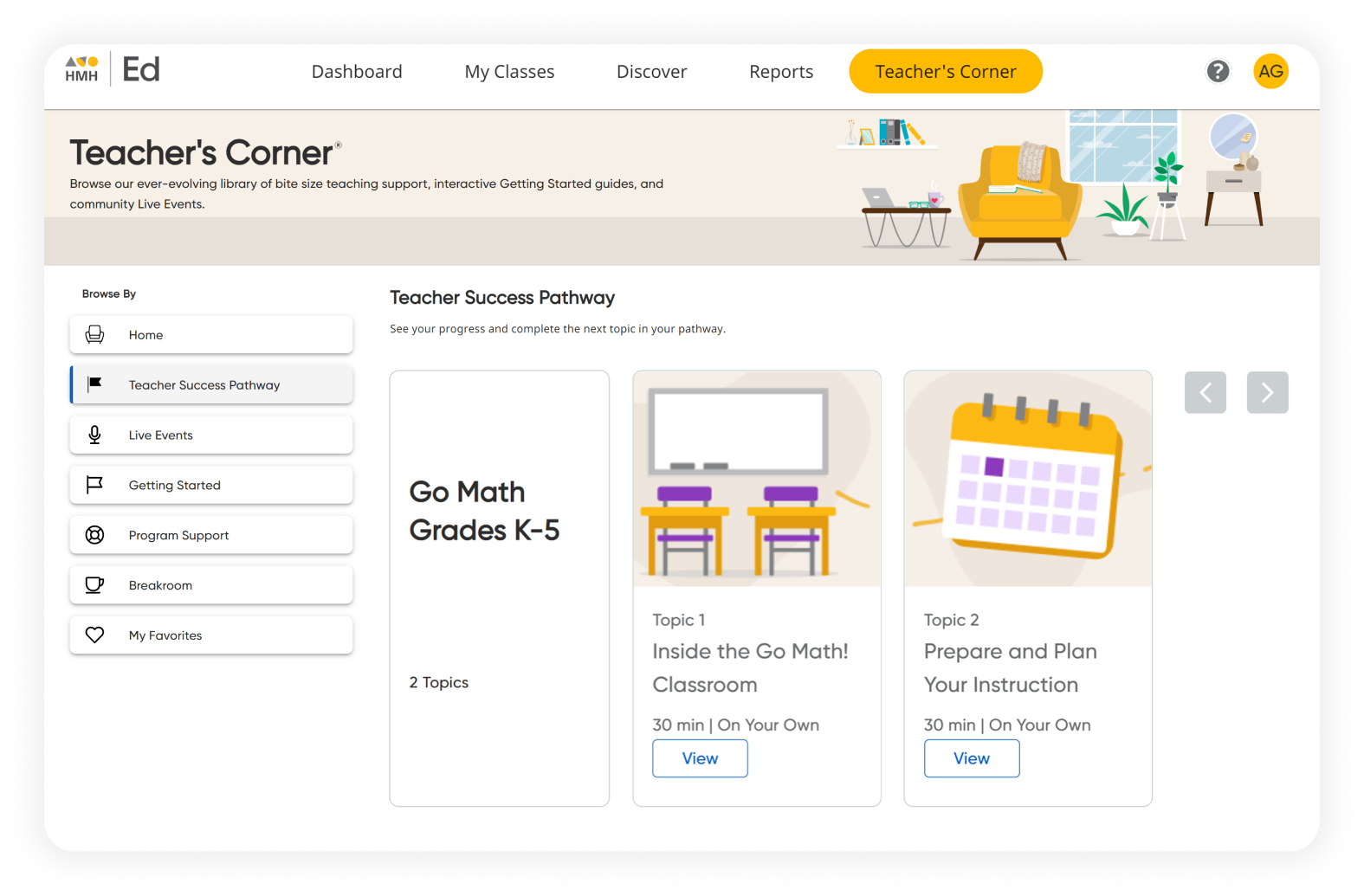The image size is (1364, 896).
Task: Click the lifebuoy icon for Program Support
Action: click(95, 535)
